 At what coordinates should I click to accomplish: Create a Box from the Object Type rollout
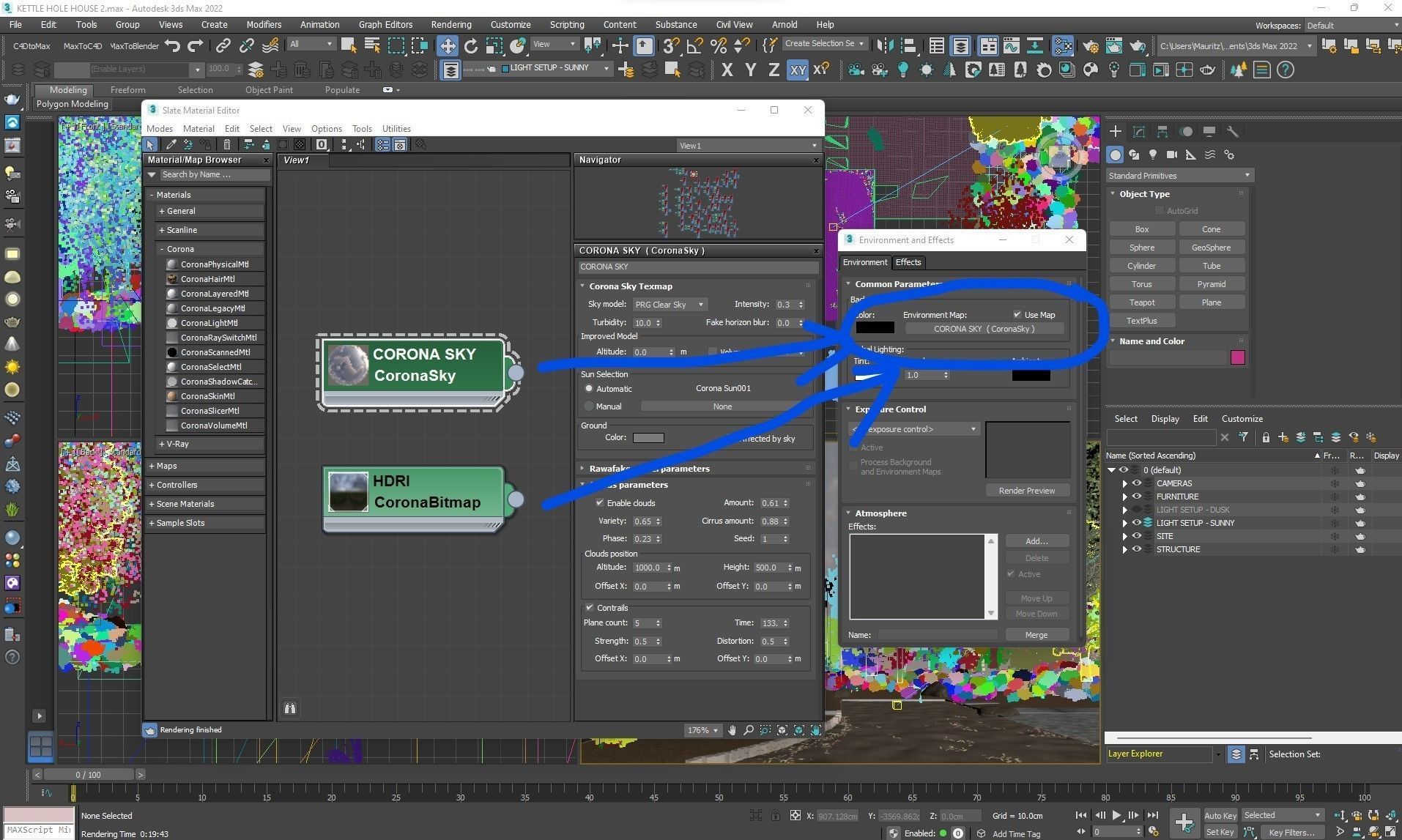pos(1141,228)
